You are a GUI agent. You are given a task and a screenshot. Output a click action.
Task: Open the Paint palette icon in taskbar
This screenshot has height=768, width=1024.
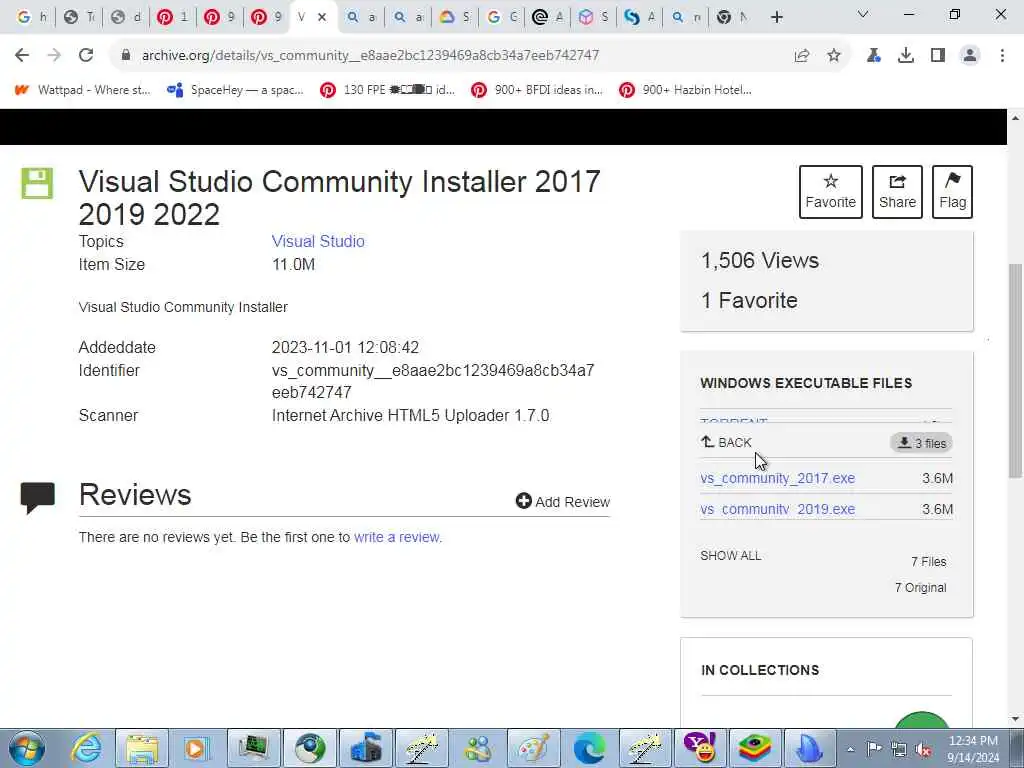click(534, 748)
